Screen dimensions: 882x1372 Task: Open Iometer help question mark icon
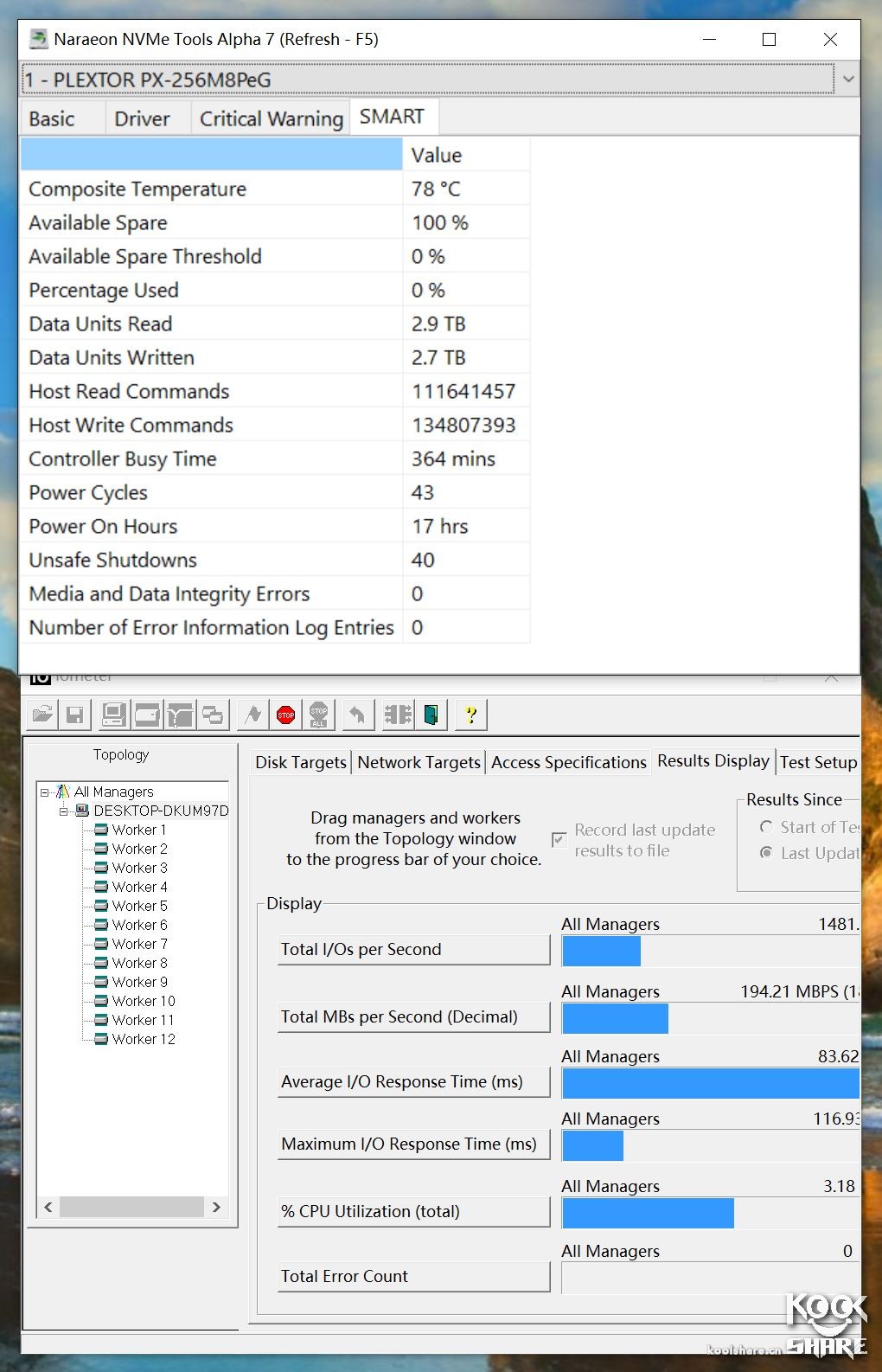coord(470,715)
